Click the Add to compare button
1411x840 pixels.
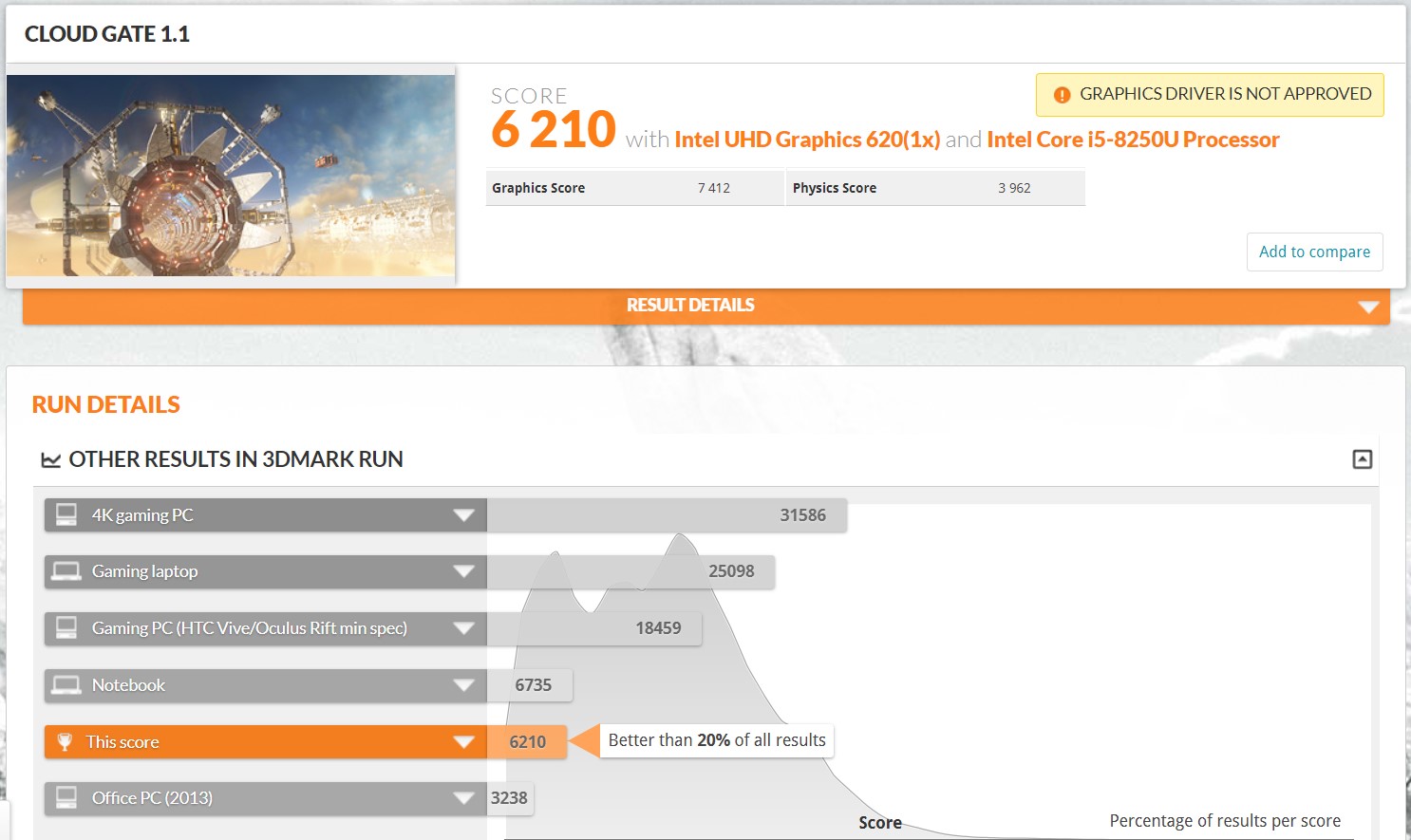1314,252
